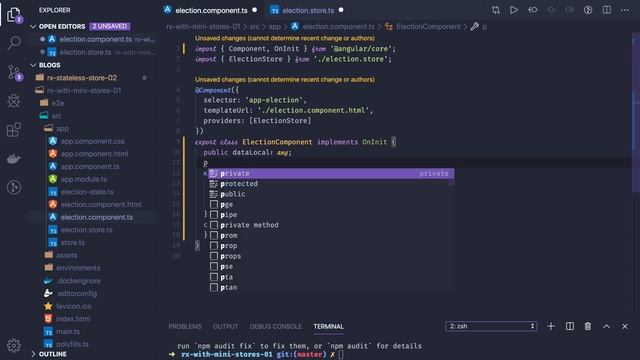Open the More Actions ellipsis menu
The width and height of the screenshot is (640, 360).
tap(625, 10)
